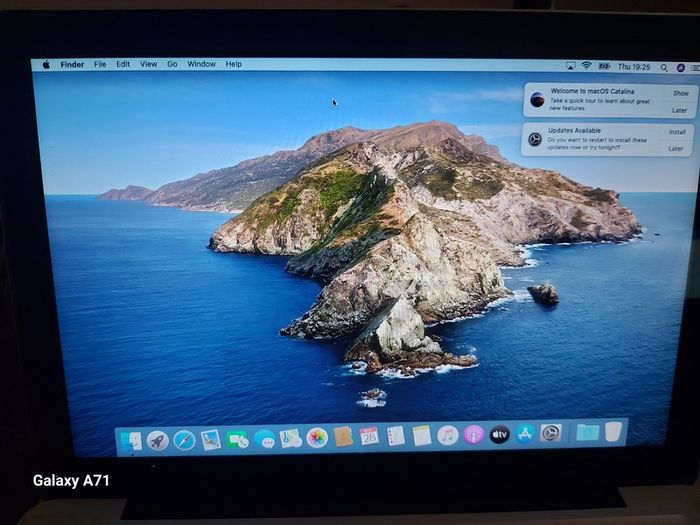This screenshot has width=700, height=525.
Task: Open the File menu
Action: [x=100, y=64]
